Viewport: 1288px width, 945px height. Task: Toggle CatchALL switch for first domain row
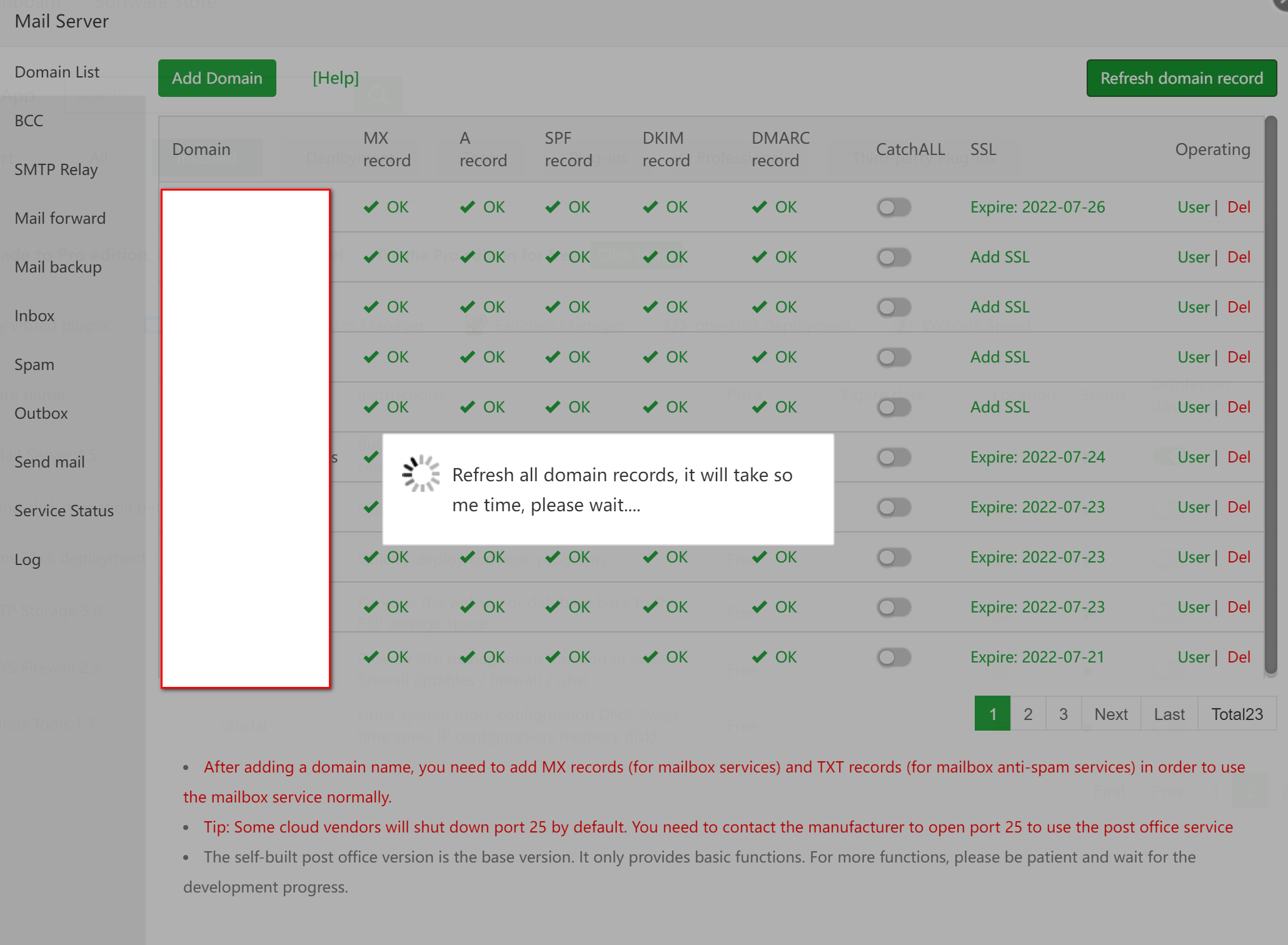(x=893, y=207)
